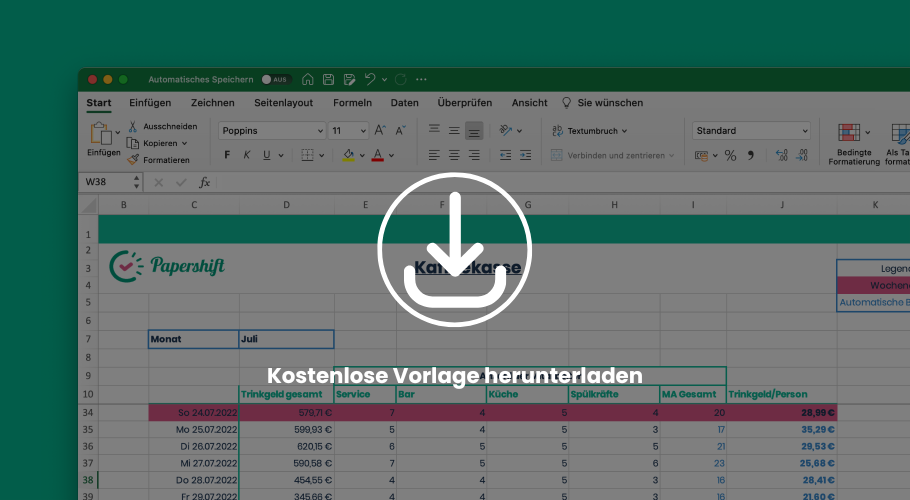Viewport: 910px width, 500px height.
Task: Toggle bold formatting (F)
Action: [227, 155]
